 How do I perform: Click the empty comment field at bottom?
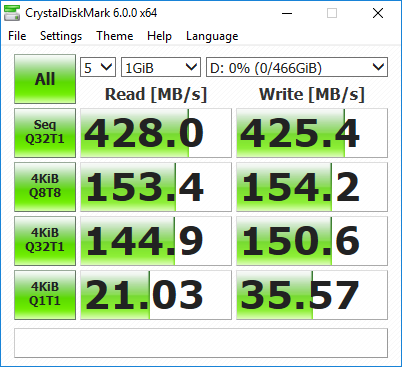point(201,343)
